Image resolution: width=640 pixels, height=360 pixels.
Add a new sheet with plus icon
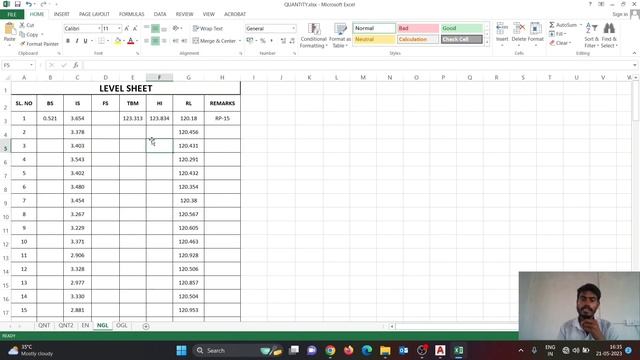click(x=146, y=326)
